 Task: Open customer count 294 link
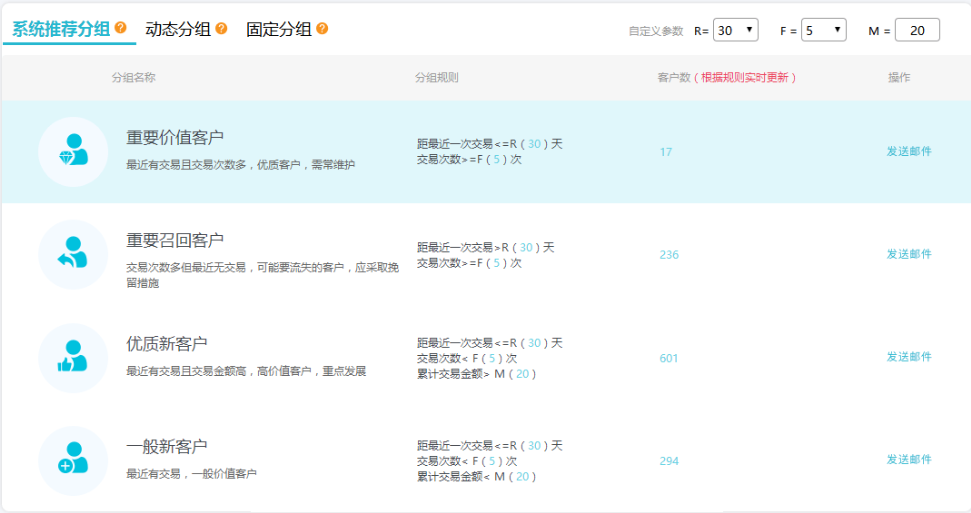pyautogui.click(x=669, y=461)
